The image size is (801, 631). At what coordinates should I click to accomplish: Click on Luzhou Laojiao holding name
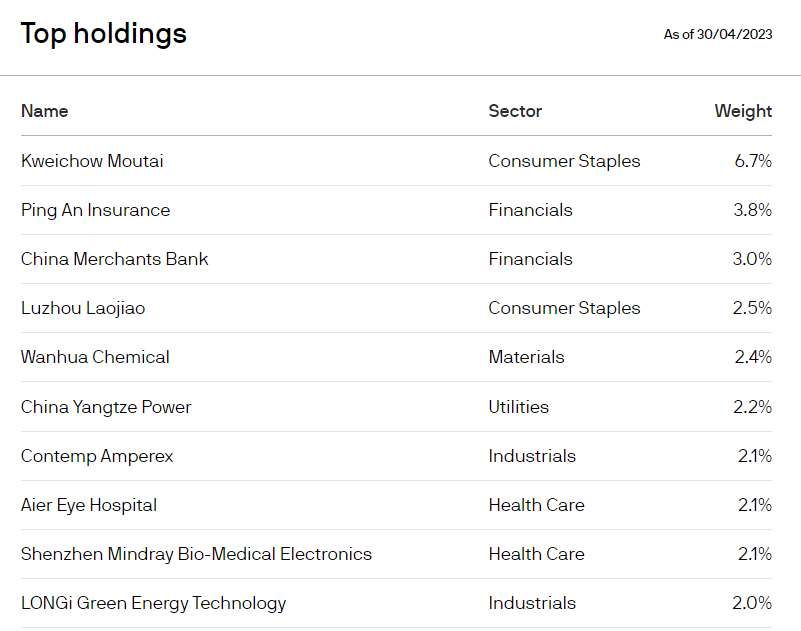pos(83,308)
